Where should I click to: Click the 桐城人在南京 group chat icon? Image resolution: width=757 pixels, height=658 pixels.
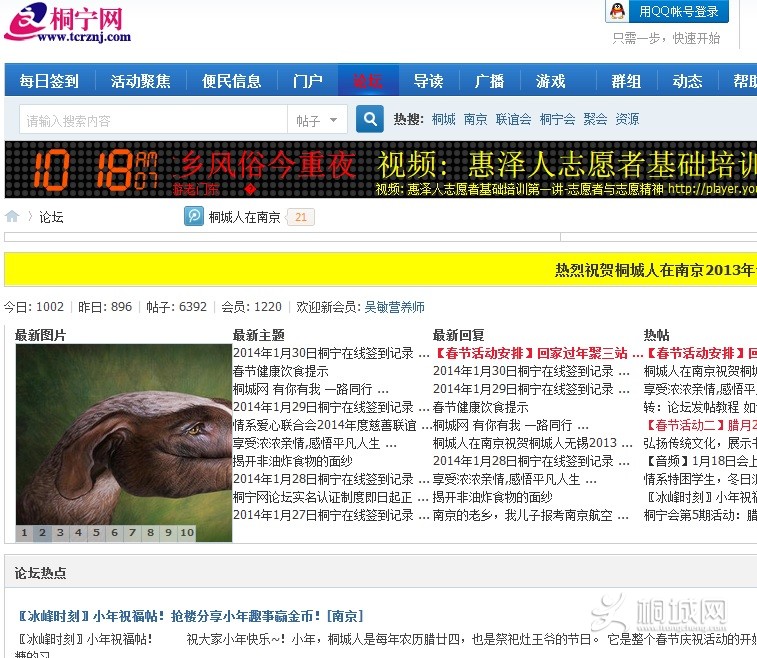click(x=193, y=216)
